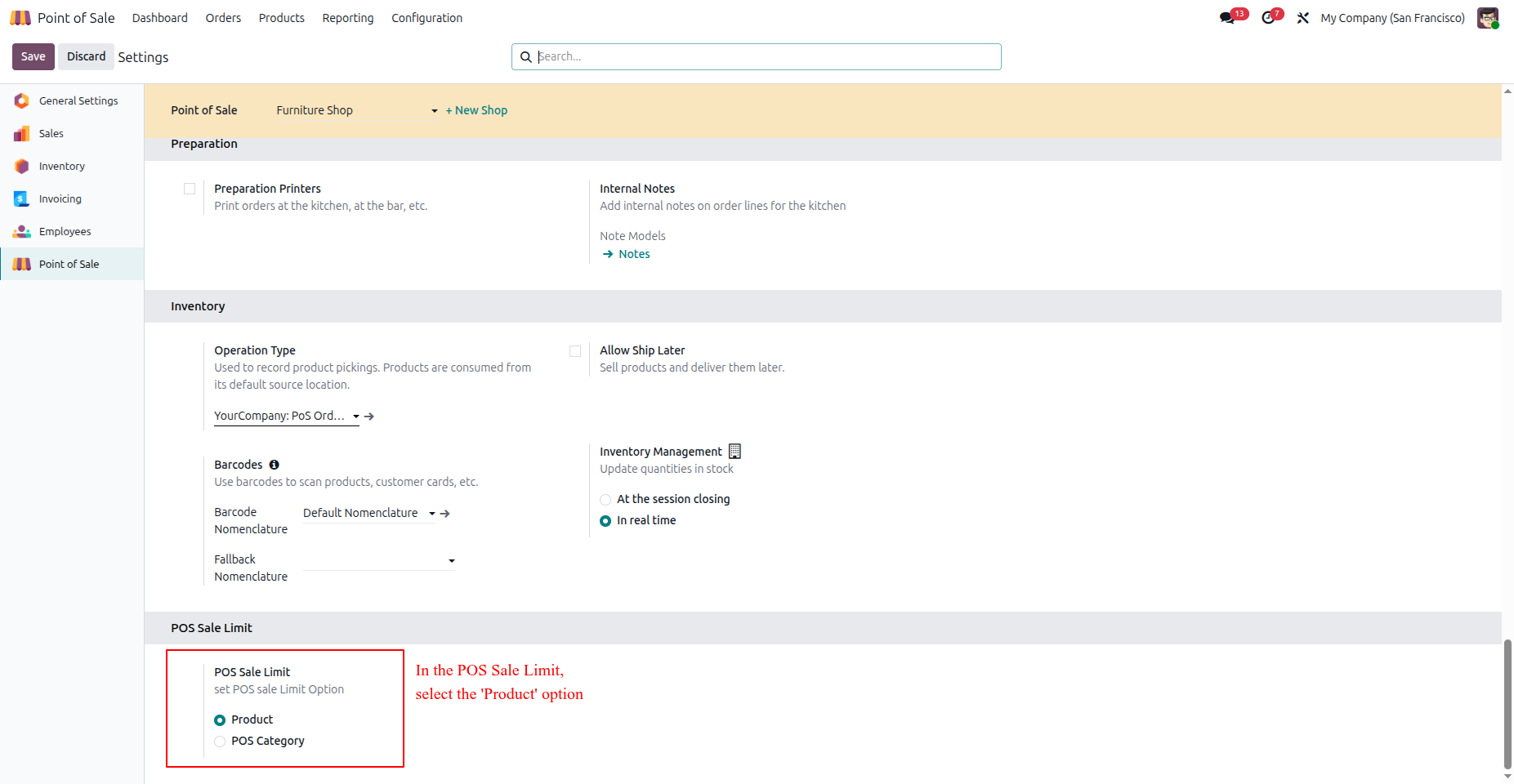
Task: Select the Product radio option
Action: (220, 720)
